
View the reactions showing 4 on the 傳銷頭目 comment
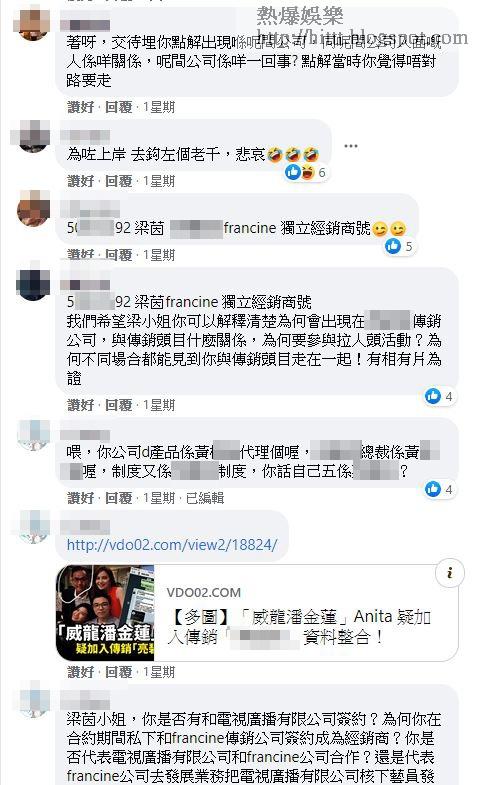(x=439, y=397)
